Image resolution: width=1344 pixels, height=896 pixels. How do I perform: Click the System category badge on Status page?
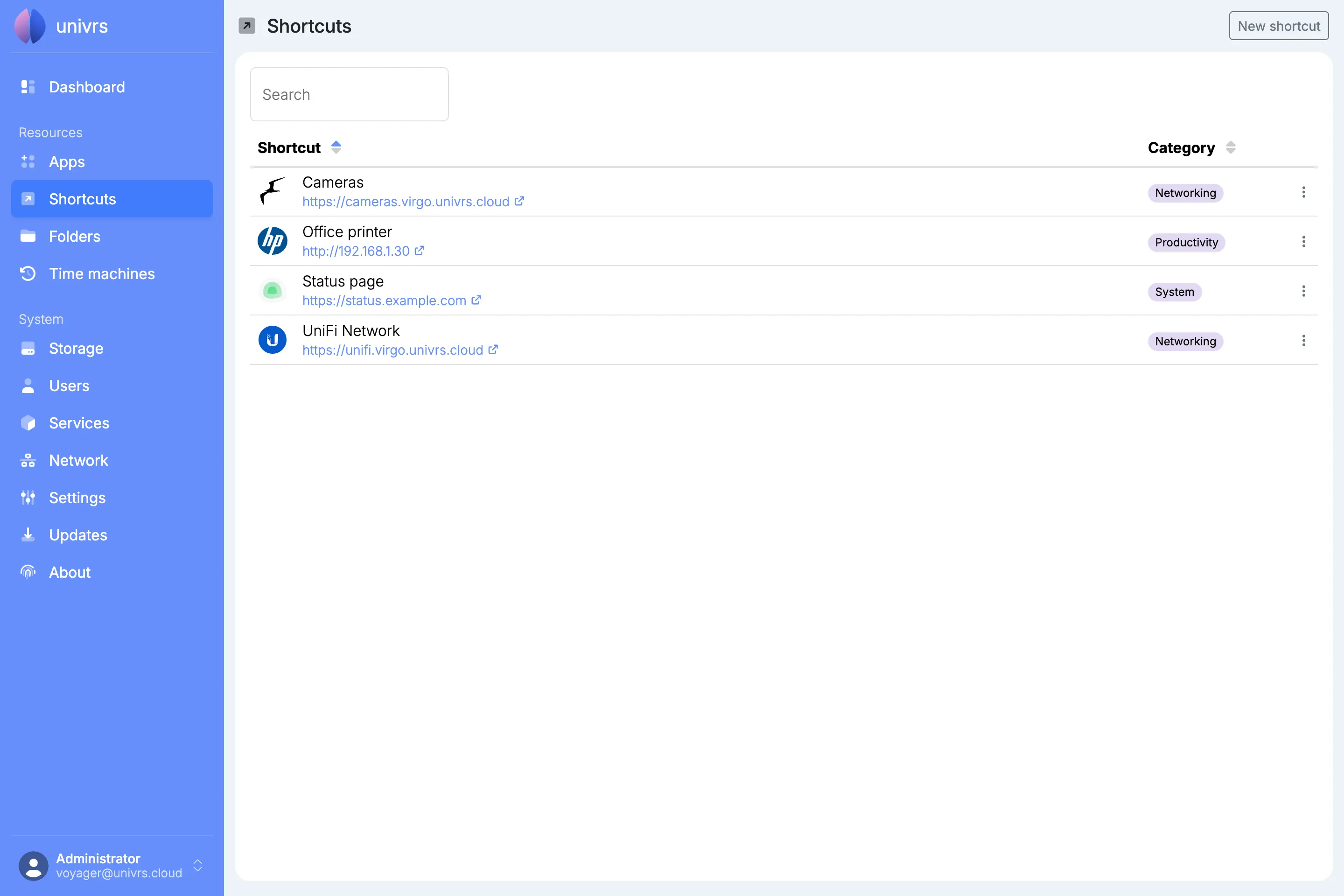click(1174, 292)
